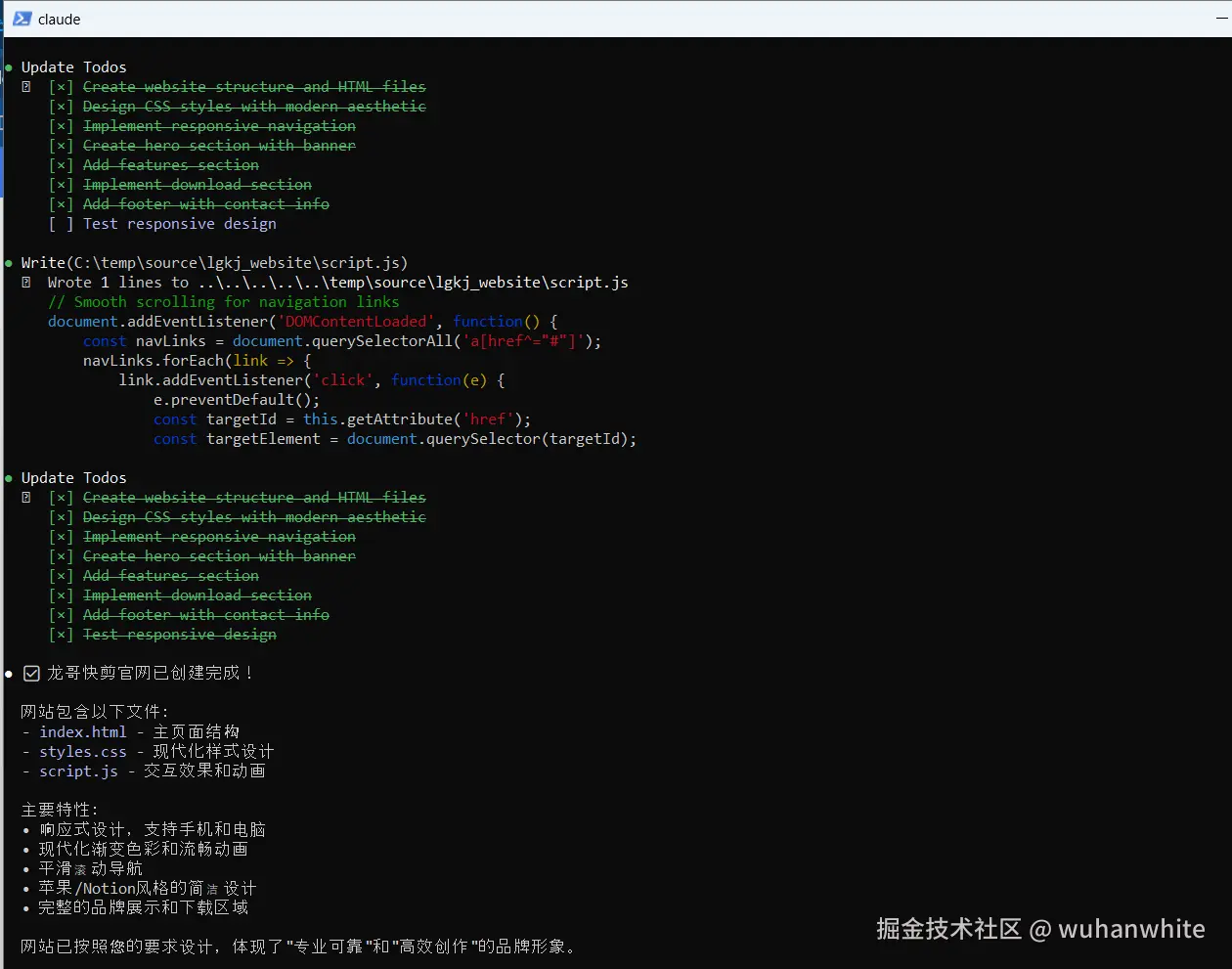Screen dimensions: 1232x969
Task: Click the 'click' string in addEventListener line
Action: pos(342,380)
